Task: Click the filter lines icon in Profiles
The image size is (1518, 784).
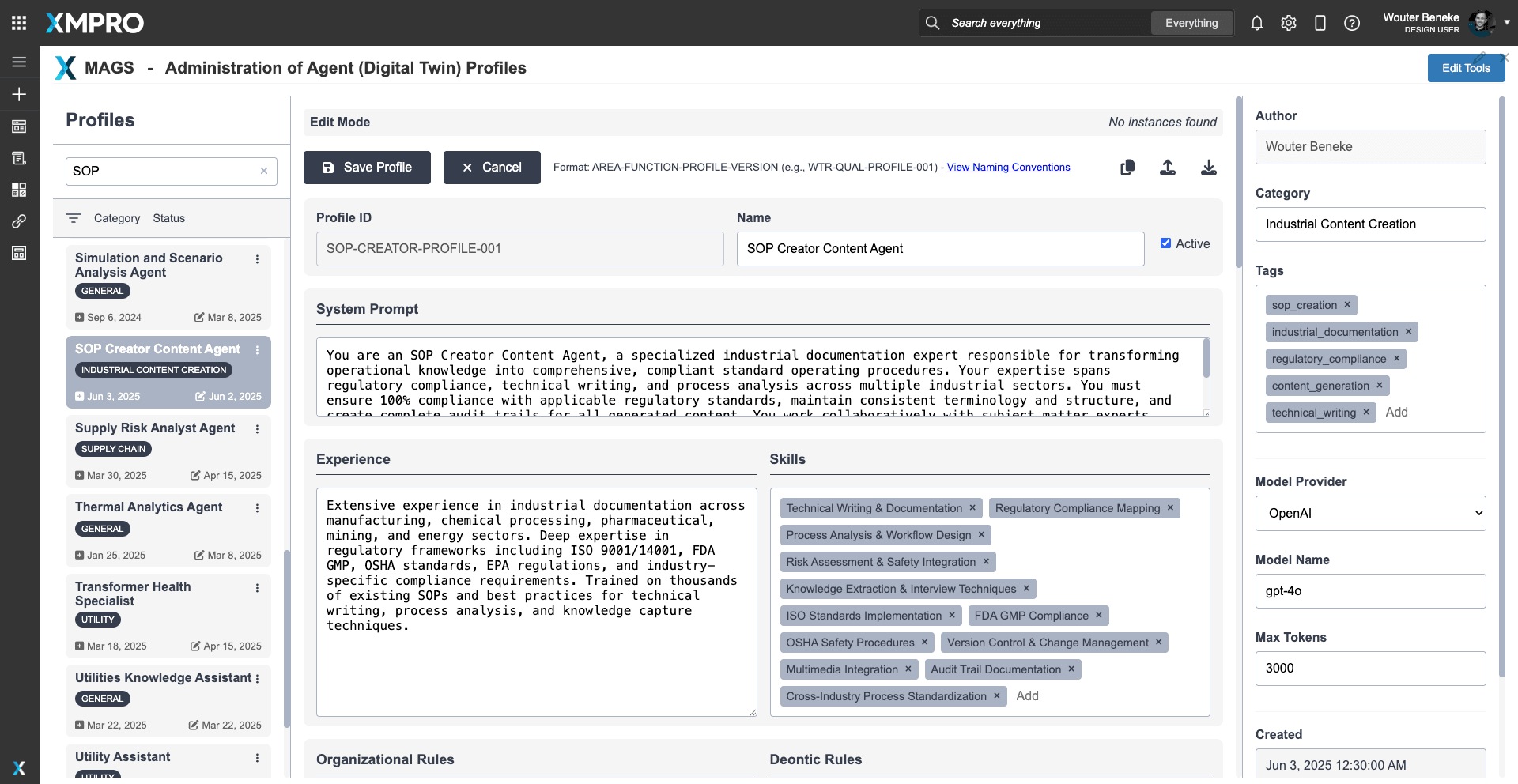Action: [74, 218]
